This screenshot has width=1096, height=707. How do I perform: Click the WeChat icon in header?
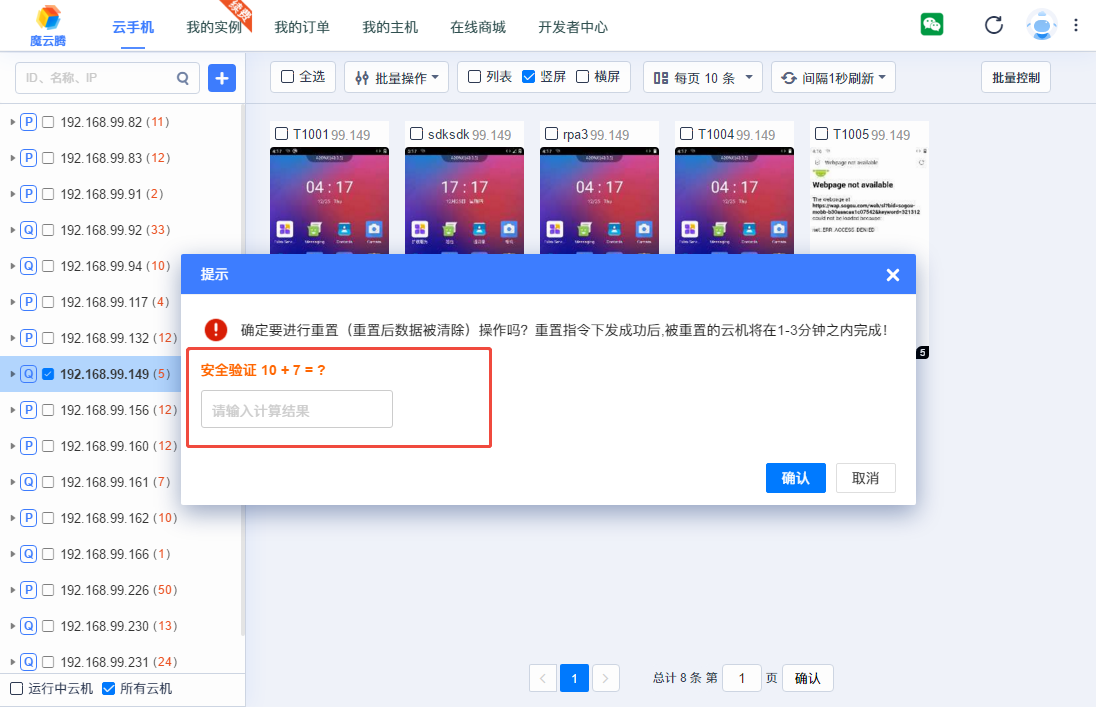tap(932, 25)
